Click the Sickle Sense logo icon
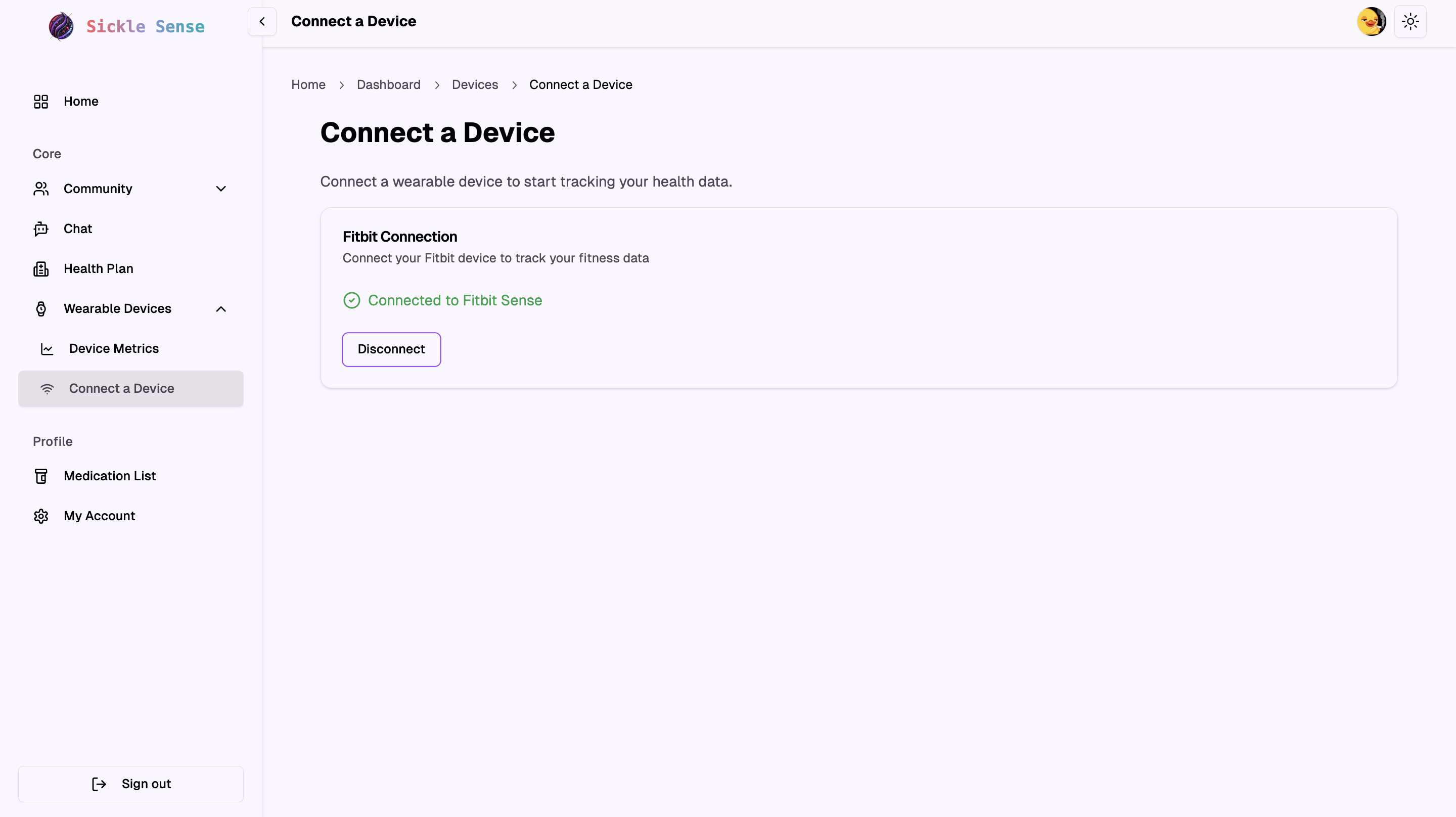The height and width of the screenshot is (817, 1456). click(x=61, y=26)
